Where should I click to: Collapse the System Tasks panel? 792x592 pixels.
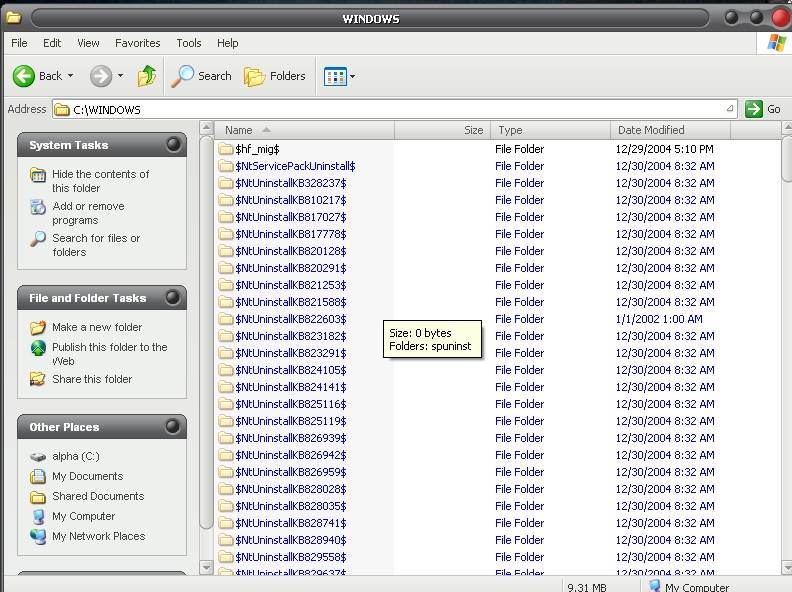click(x=174, y=145)
